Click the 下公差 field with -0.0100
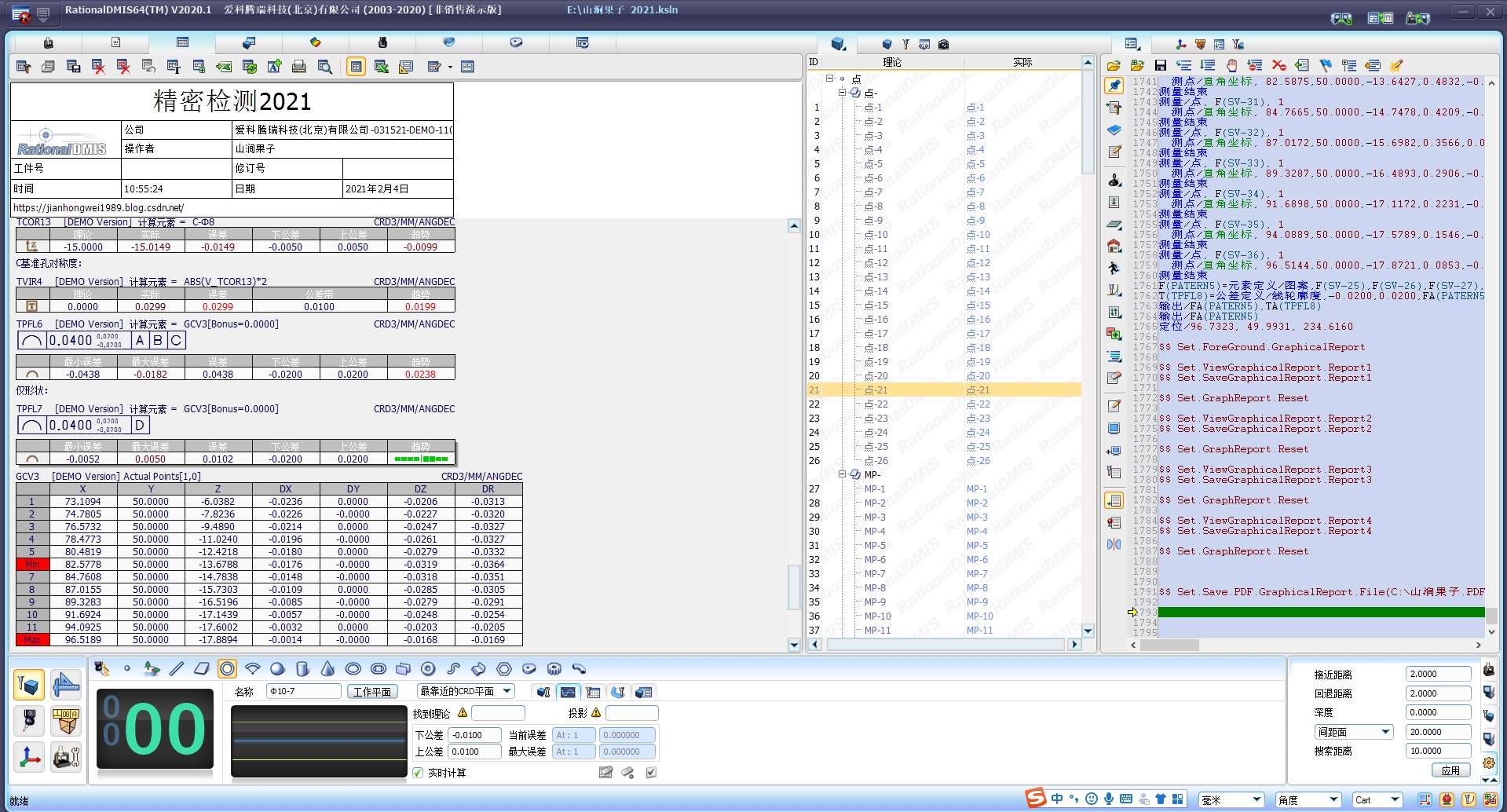Viewport: 1507px width, 812px height. pos(474,735)
